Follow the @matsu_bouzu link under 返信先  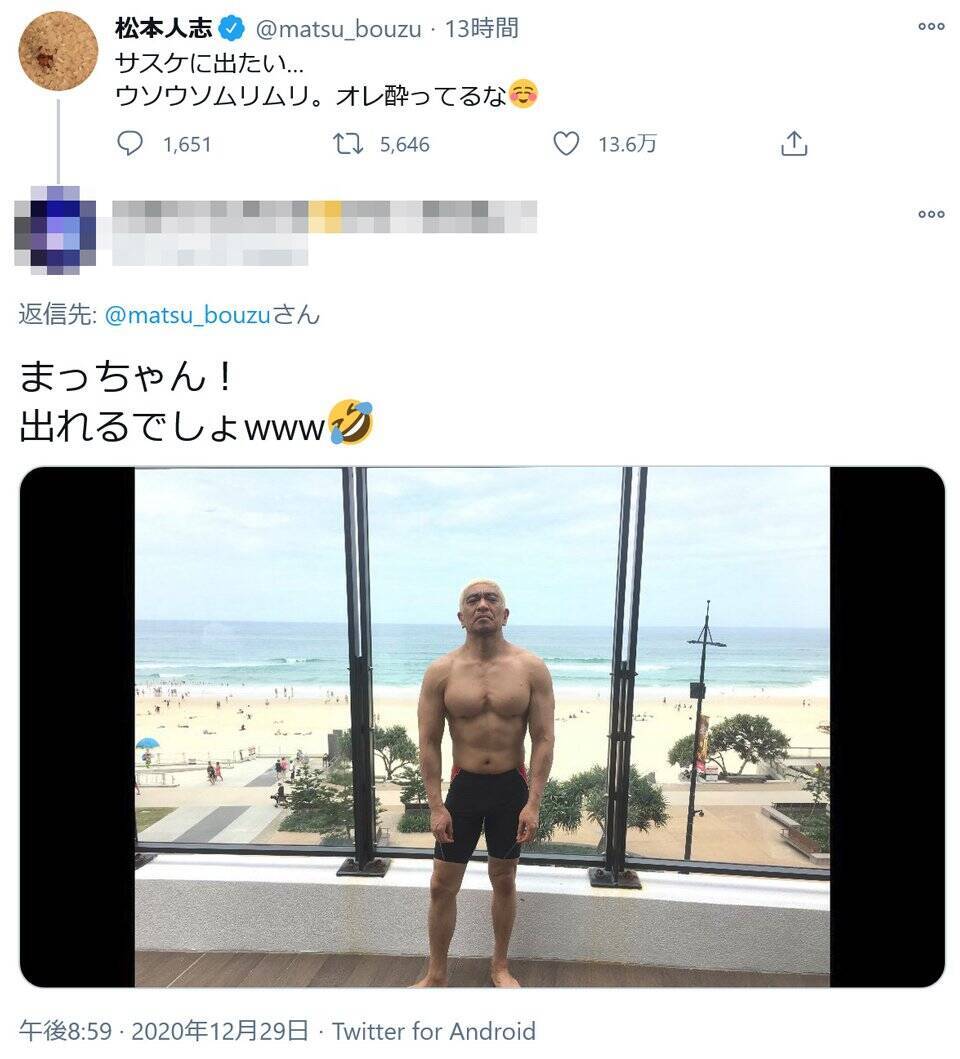[188, 315]
